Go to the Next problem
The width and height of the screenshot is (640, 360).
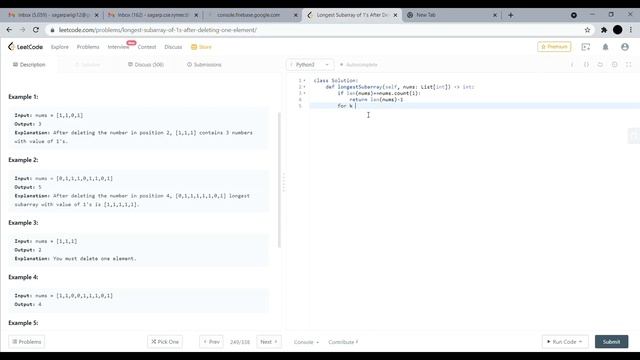tap(269, 342)
